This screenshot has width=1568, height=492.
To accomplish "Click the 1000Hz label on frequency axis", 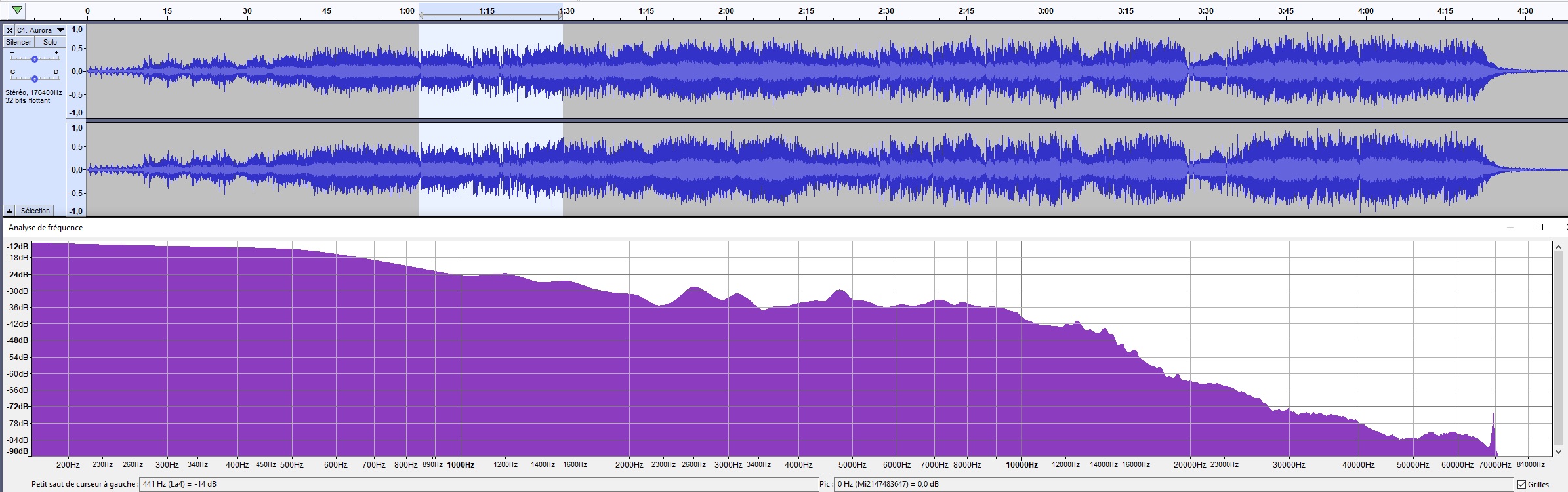I will pyautogui.click(x=461, y=464).
